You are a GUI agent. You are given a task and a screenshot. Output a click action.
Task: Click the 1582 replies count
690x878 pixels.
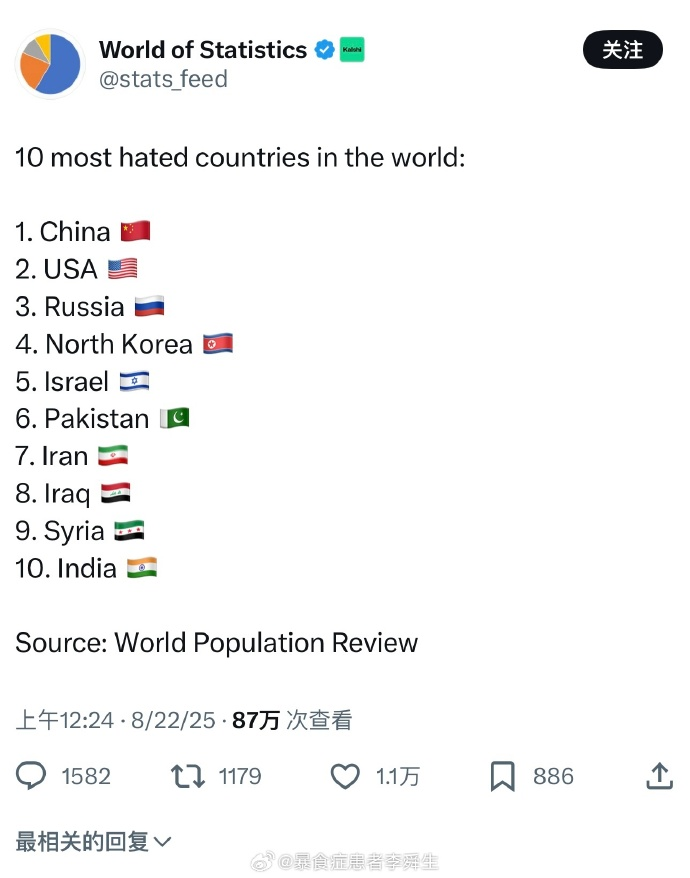coord(86,777)
